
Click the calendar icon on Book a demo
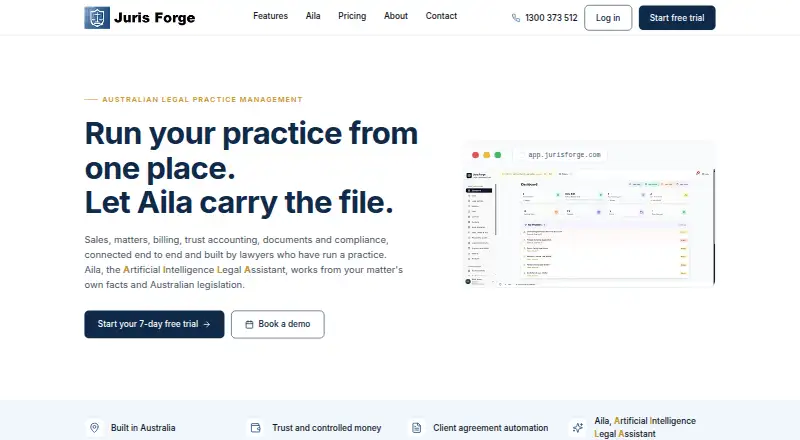pos(249,324)
